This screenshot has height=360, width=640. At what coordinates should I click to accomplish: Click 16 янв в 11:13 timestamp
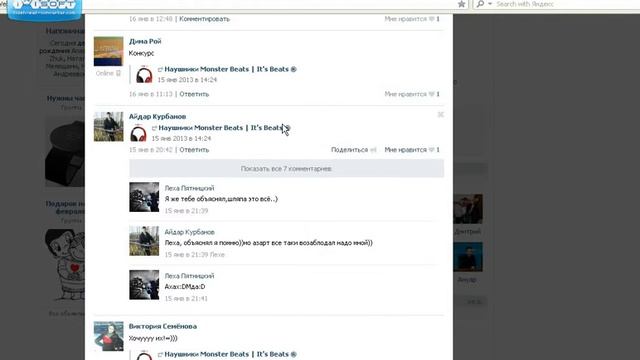tap(151, 94)
